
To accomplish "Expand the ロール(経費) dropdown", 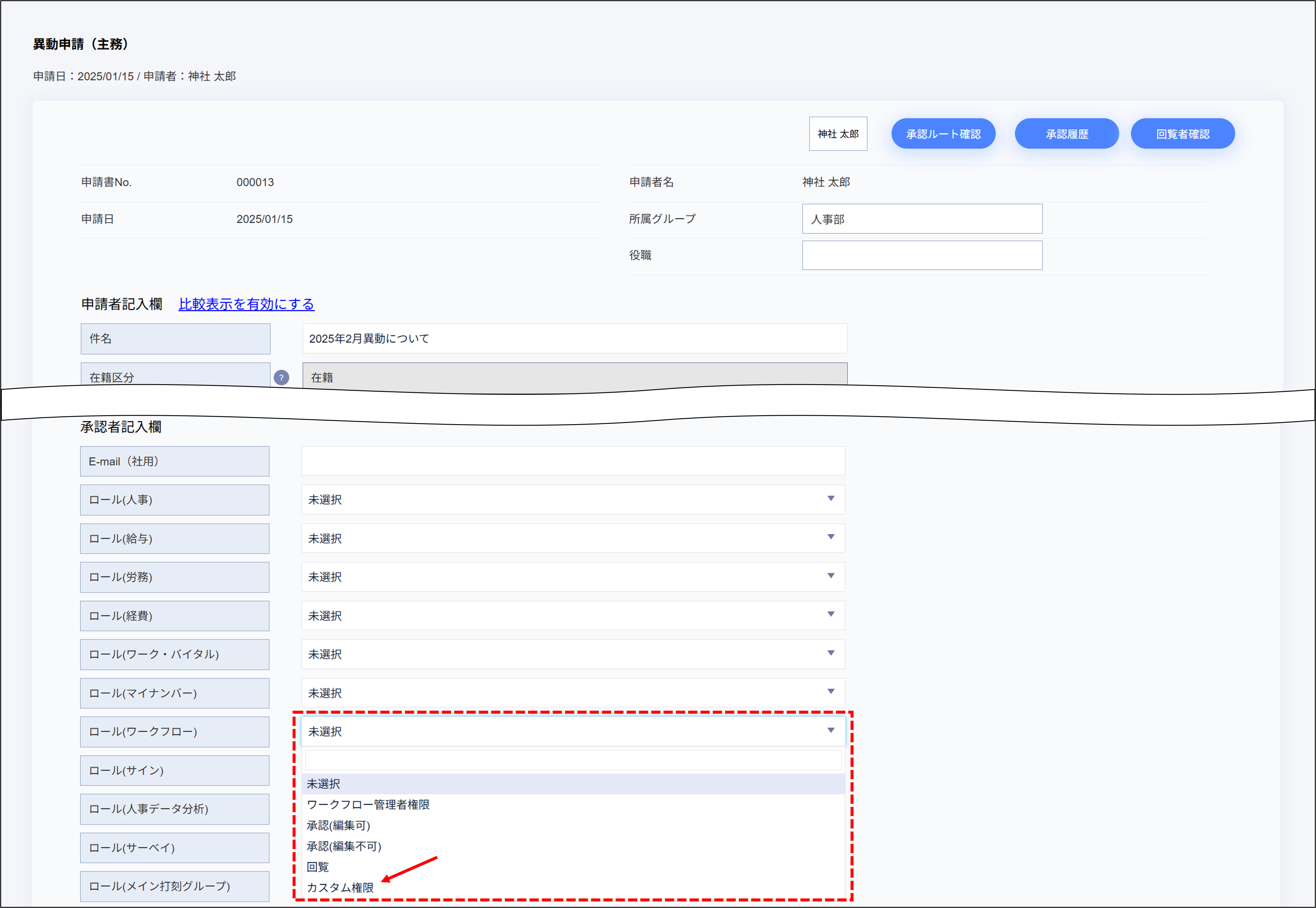I will (572, 615).
